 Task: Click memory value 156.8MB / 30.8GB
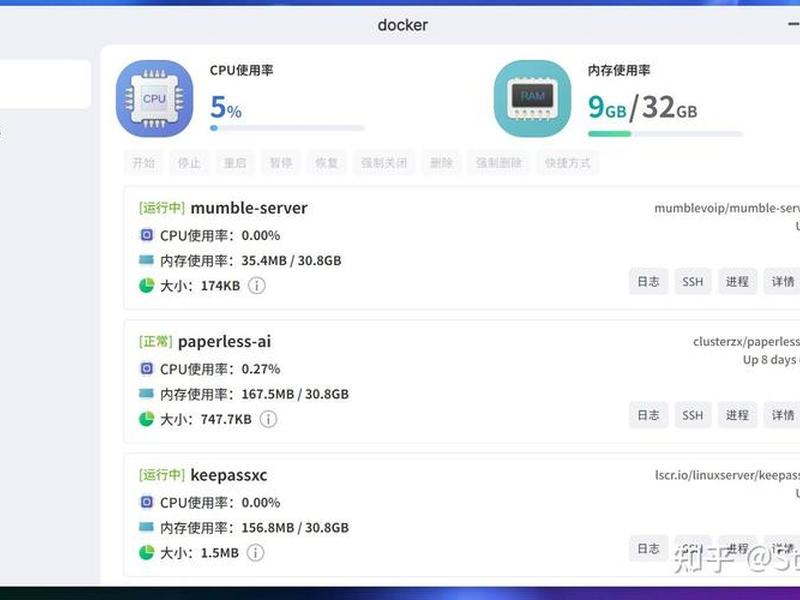(x=295, y=528)
